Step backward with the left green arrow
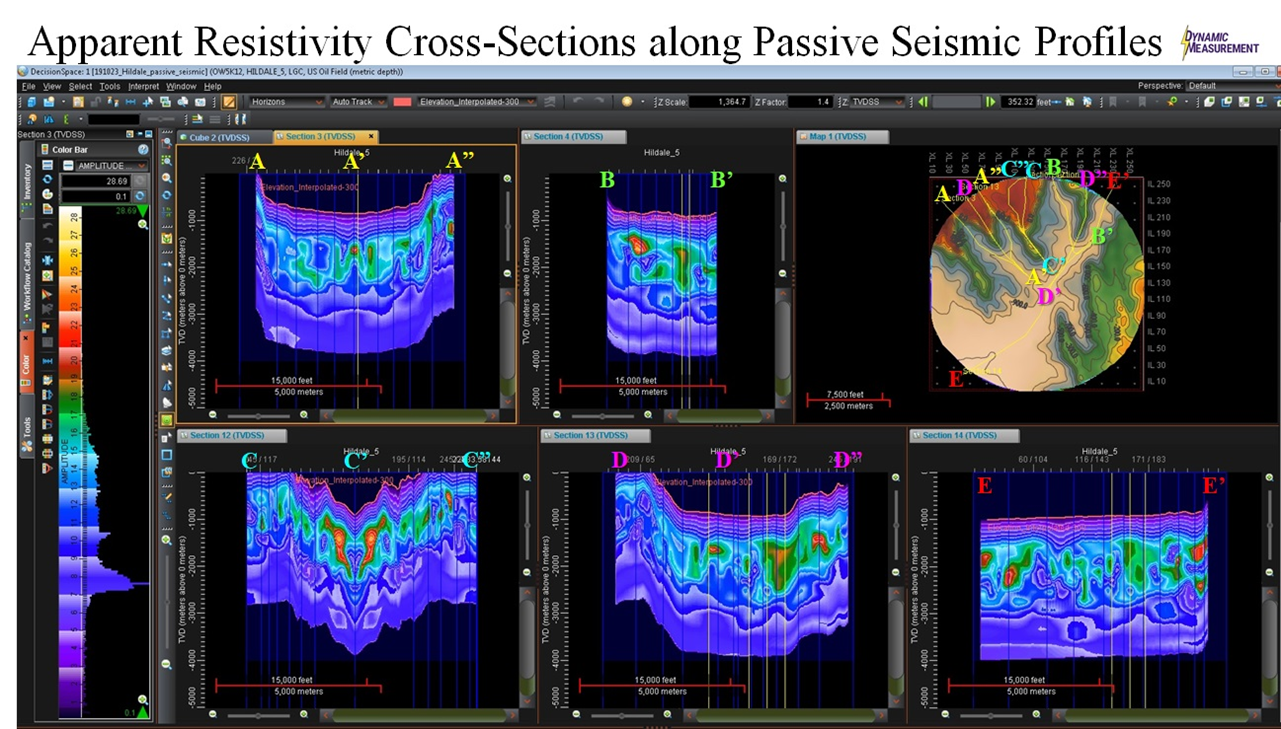Screen dimensions: 1281x729 922,102
